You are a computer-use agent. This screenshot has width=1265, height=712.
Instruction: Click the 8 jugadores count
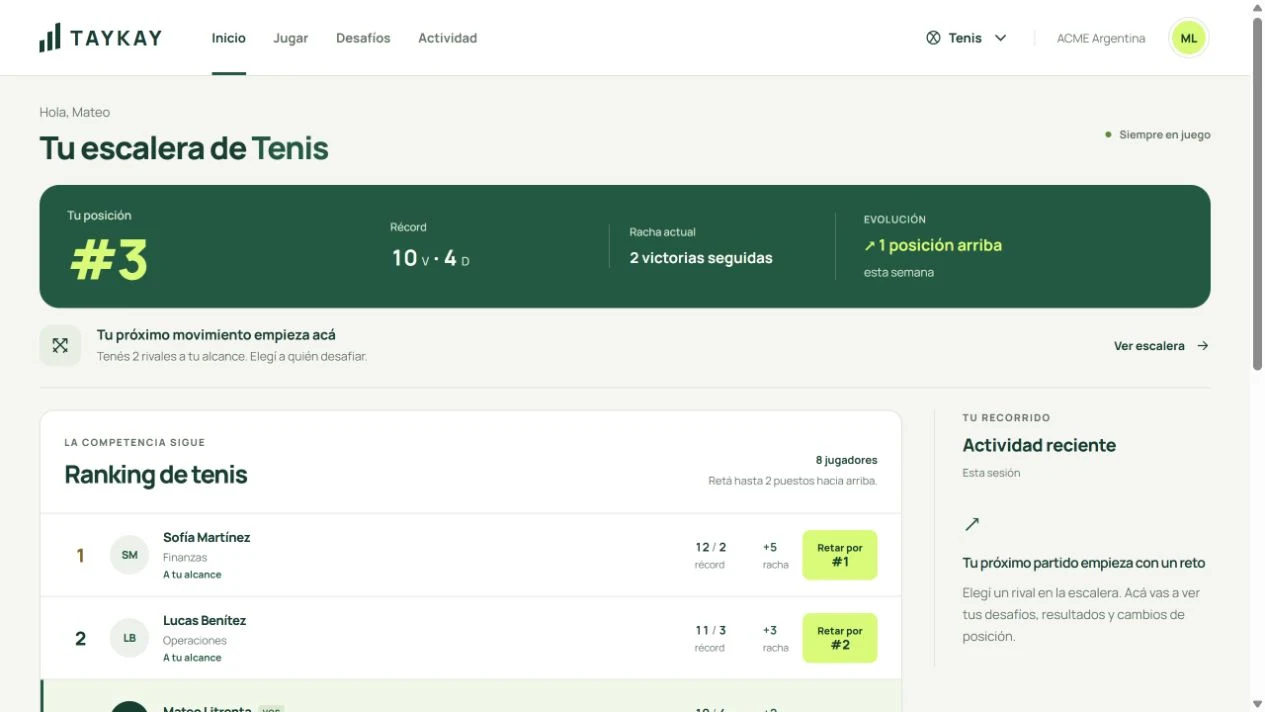pos(846,460)
